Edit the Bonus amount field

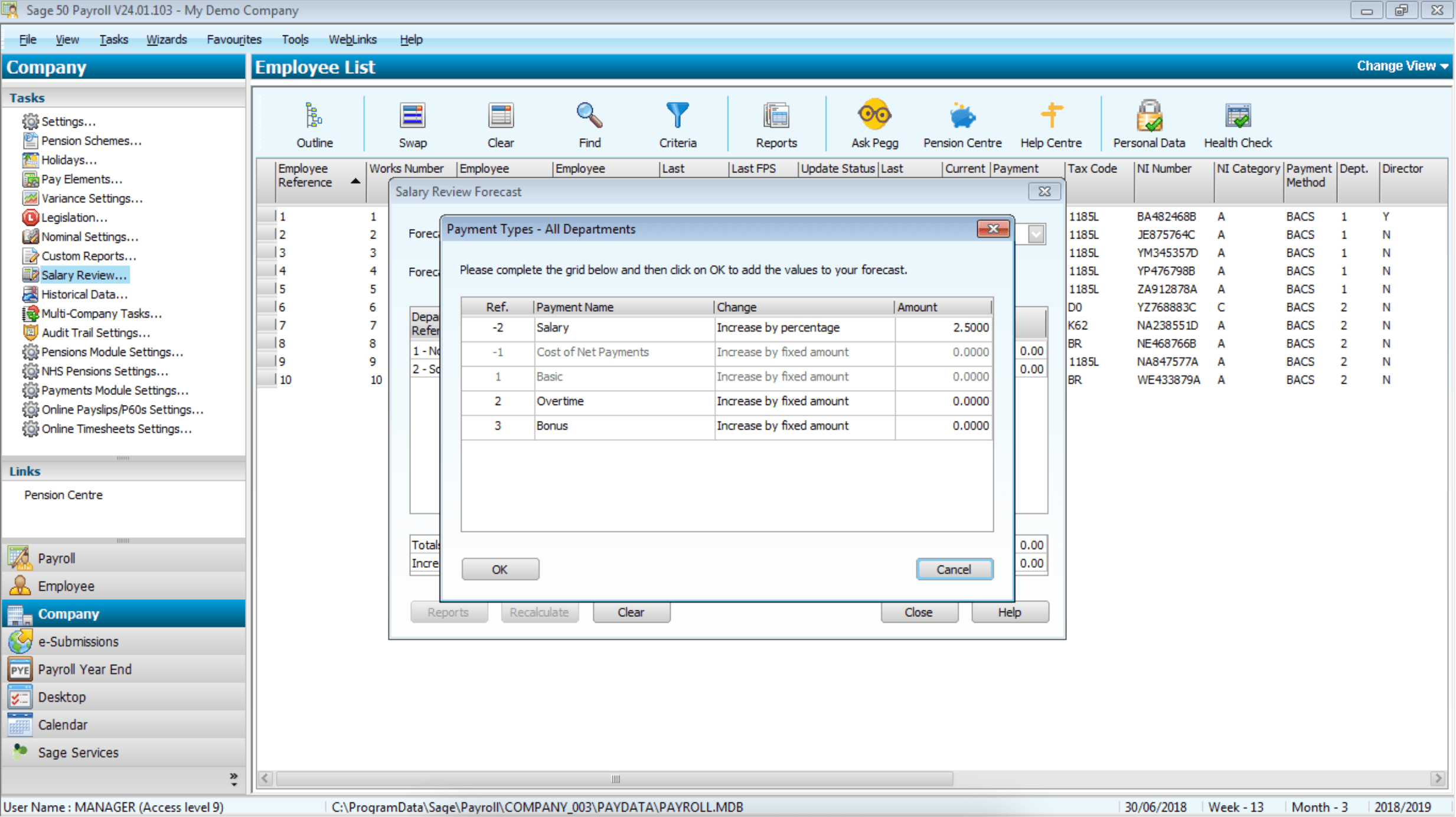944,426
